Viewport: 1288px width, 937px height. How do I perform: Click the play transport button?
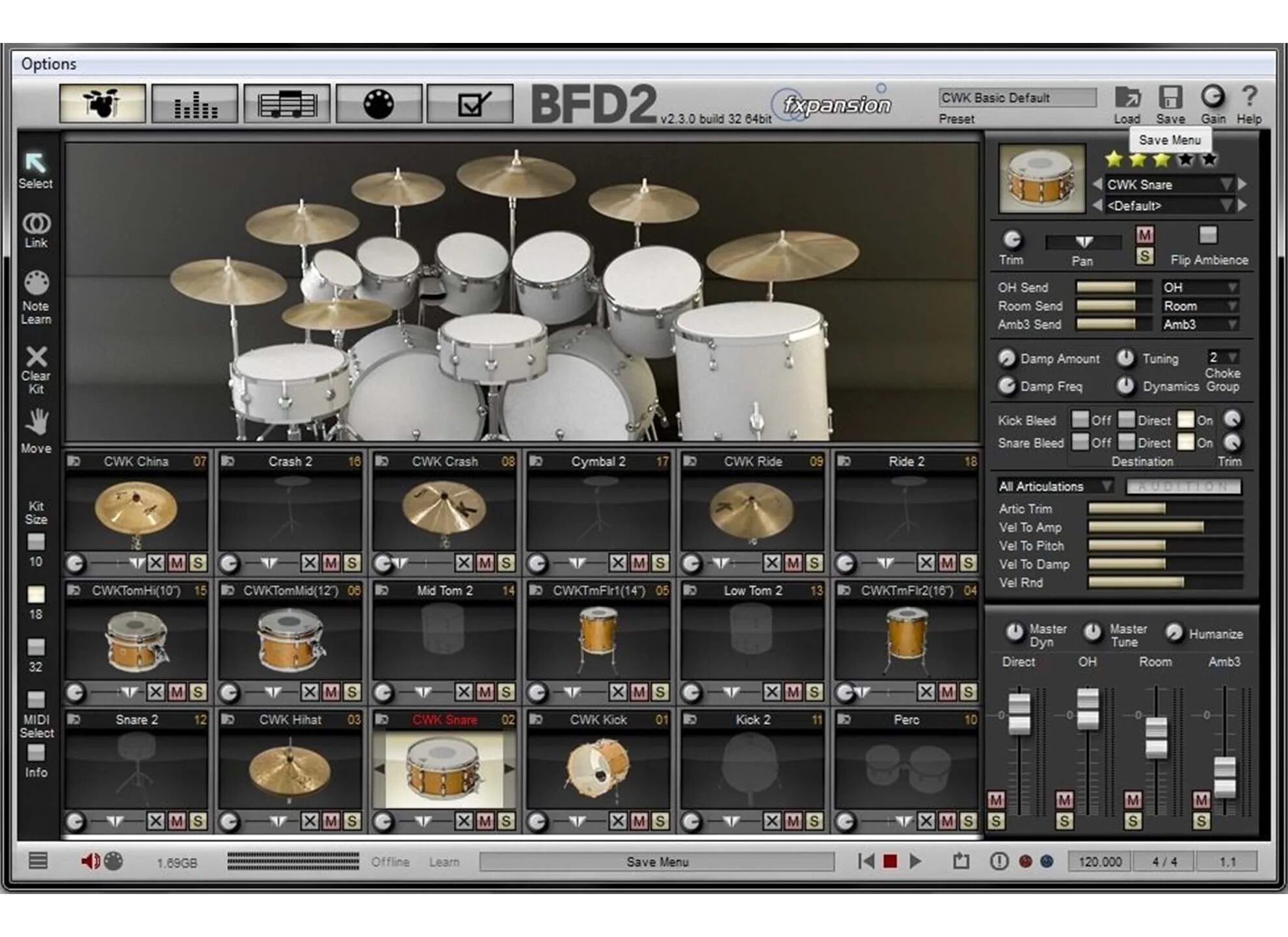(x=915, y=862)
